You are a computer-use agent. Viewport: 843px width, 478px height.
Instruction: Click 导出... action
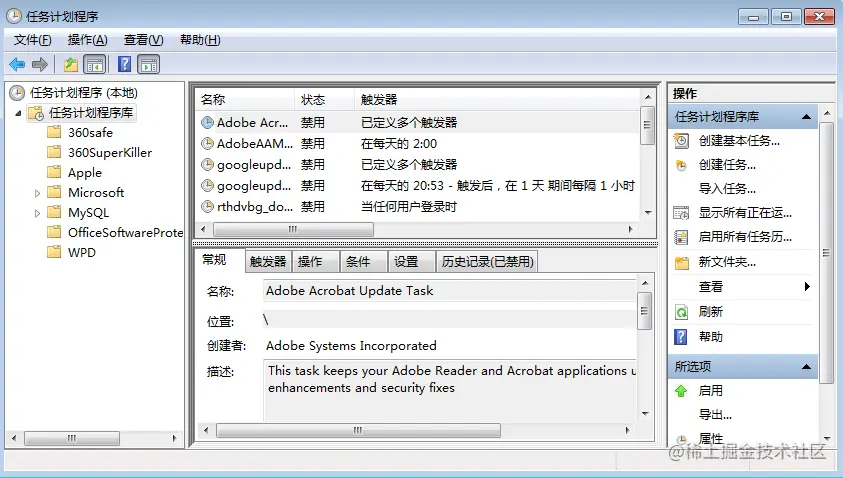pos(715,415)
